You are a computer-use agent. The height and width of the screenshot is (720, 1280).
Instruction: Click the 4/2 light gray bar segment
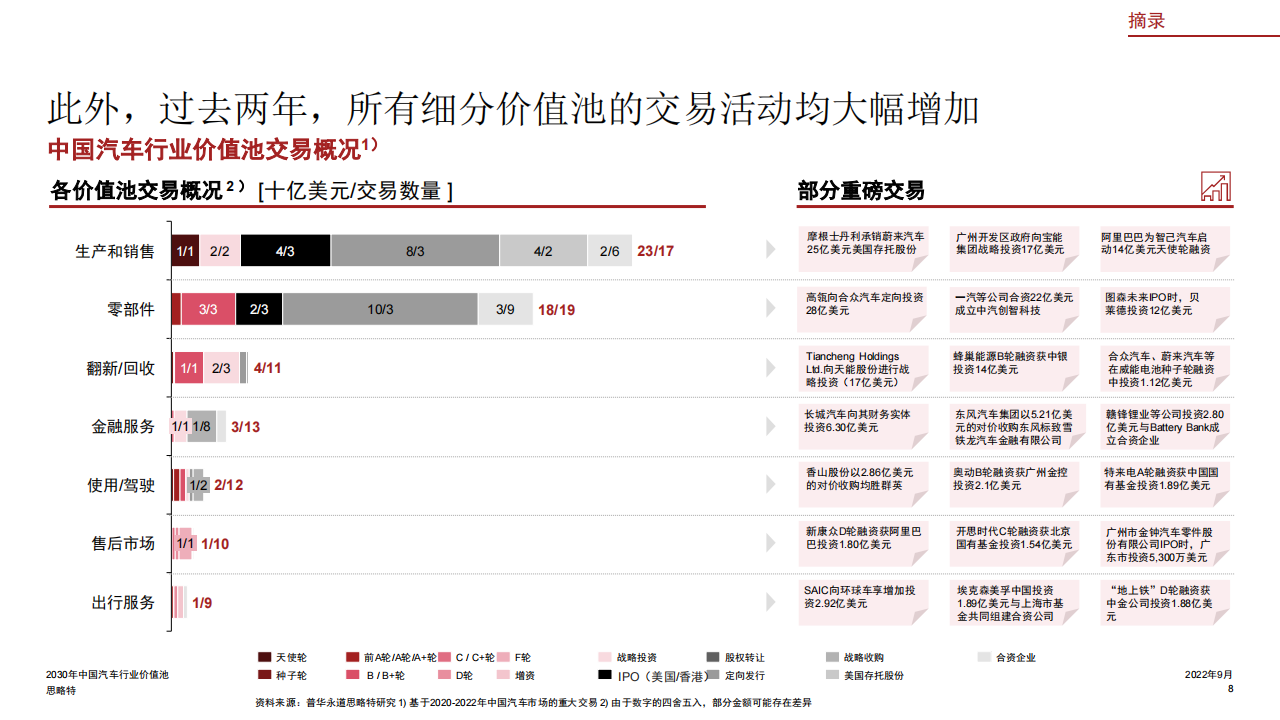point(543,250)
